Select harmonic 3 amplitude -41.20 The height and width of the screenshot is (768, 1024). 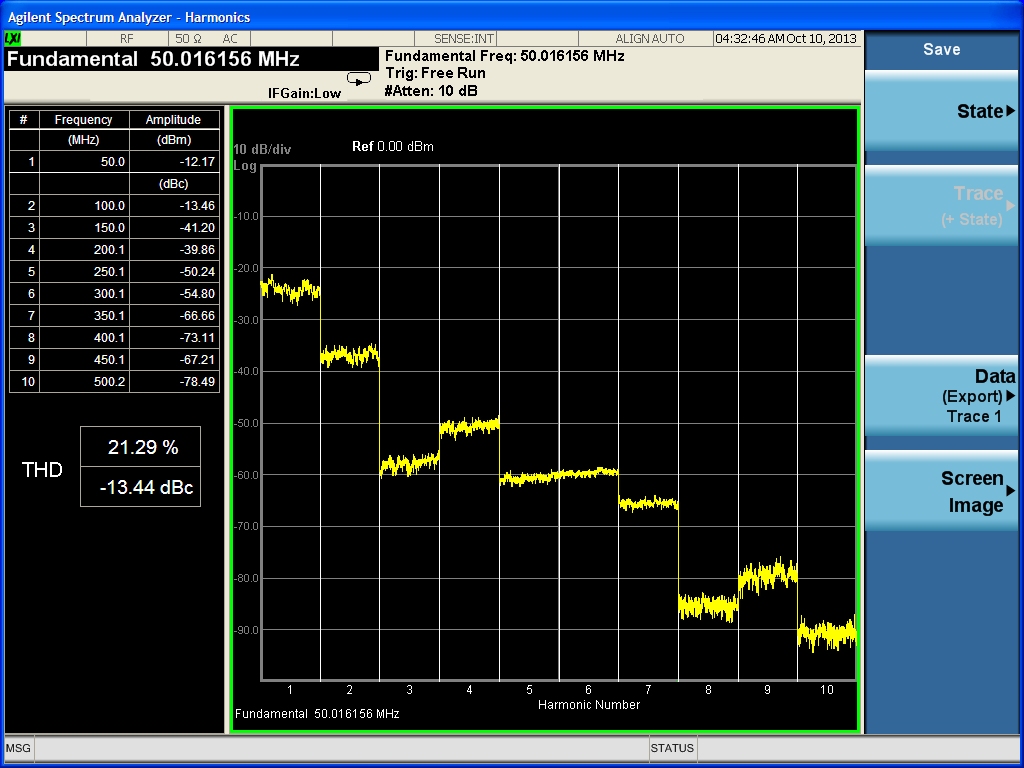[x=174, y=228]
